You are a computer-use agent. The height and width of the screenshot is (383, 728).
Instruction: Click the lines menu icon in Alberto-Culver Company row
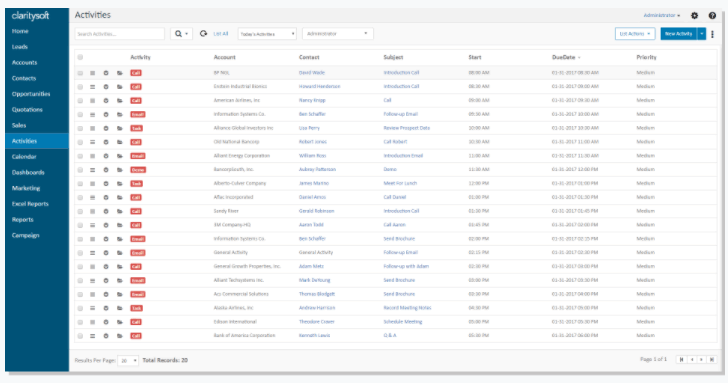[92, 183]
